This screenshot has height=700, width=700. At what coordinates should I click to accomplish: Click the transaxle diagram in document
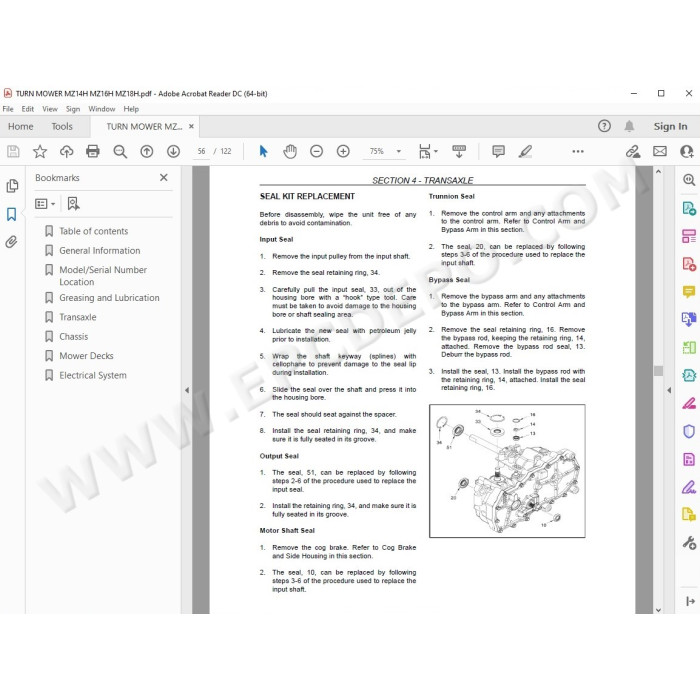(x=507, y=471)
